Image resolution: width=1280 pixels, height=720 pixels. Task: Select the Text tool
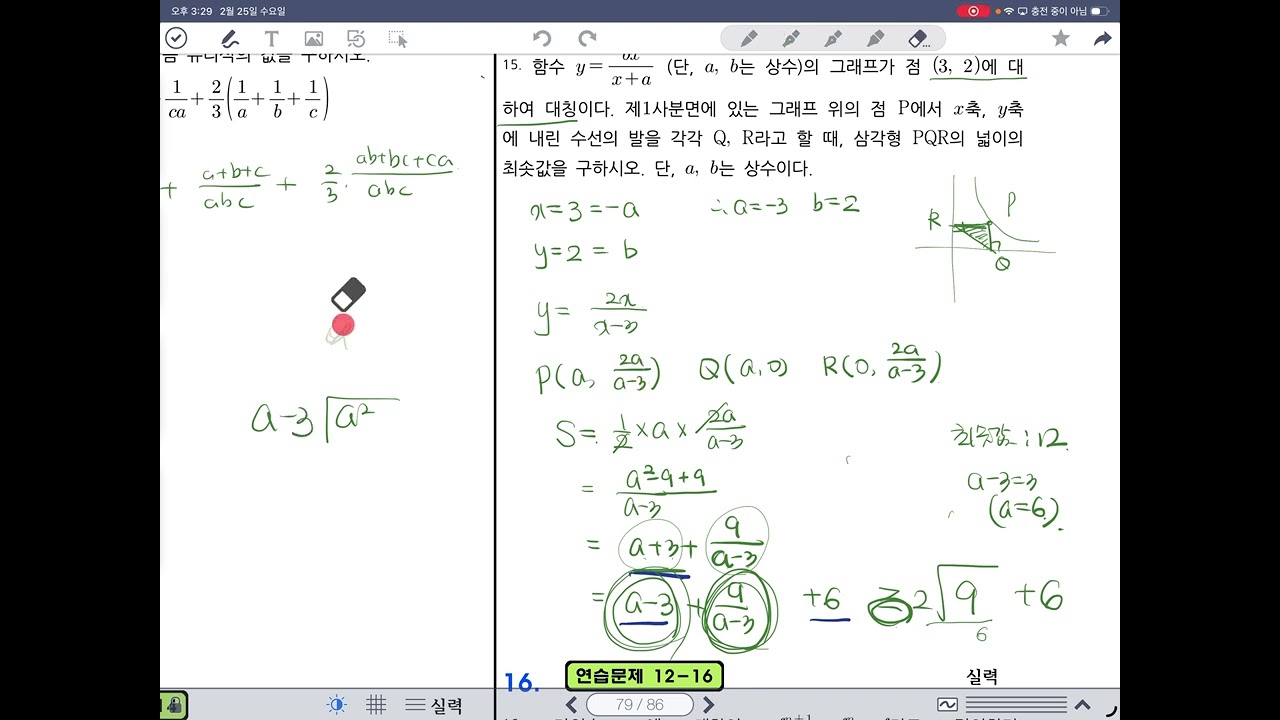coord(271,39)
